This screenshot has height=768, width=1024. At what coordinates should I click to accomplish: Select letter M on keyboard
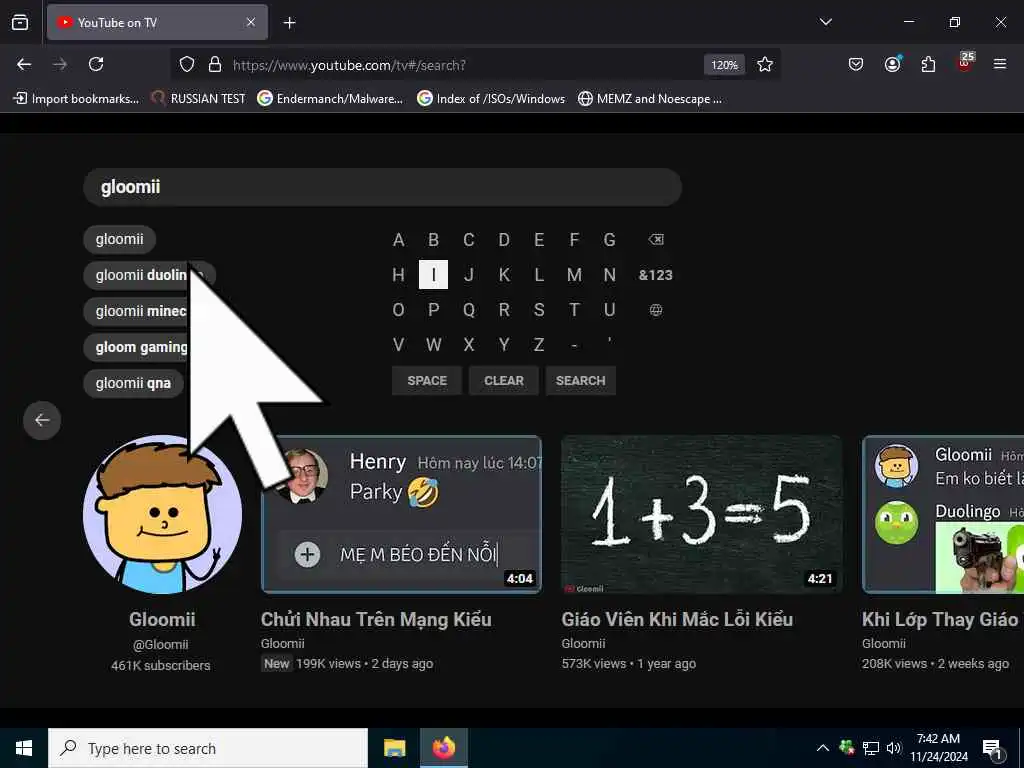(x=574, y=275)
